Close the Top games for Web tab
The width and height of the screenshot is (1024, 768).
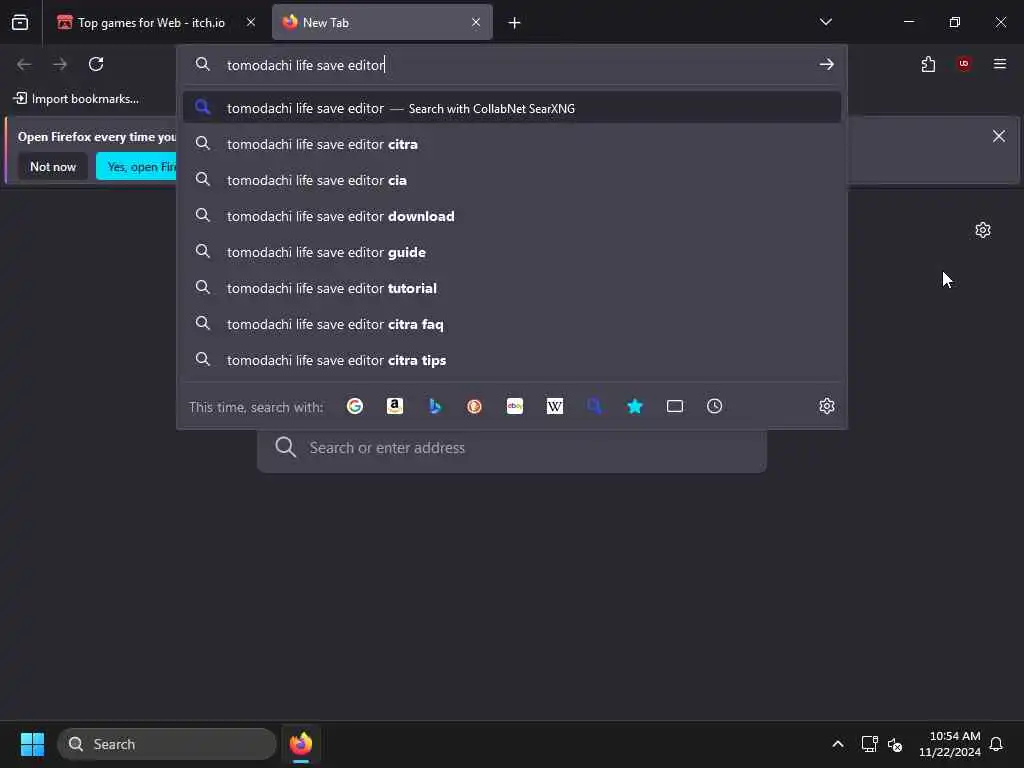coord(251,22)
